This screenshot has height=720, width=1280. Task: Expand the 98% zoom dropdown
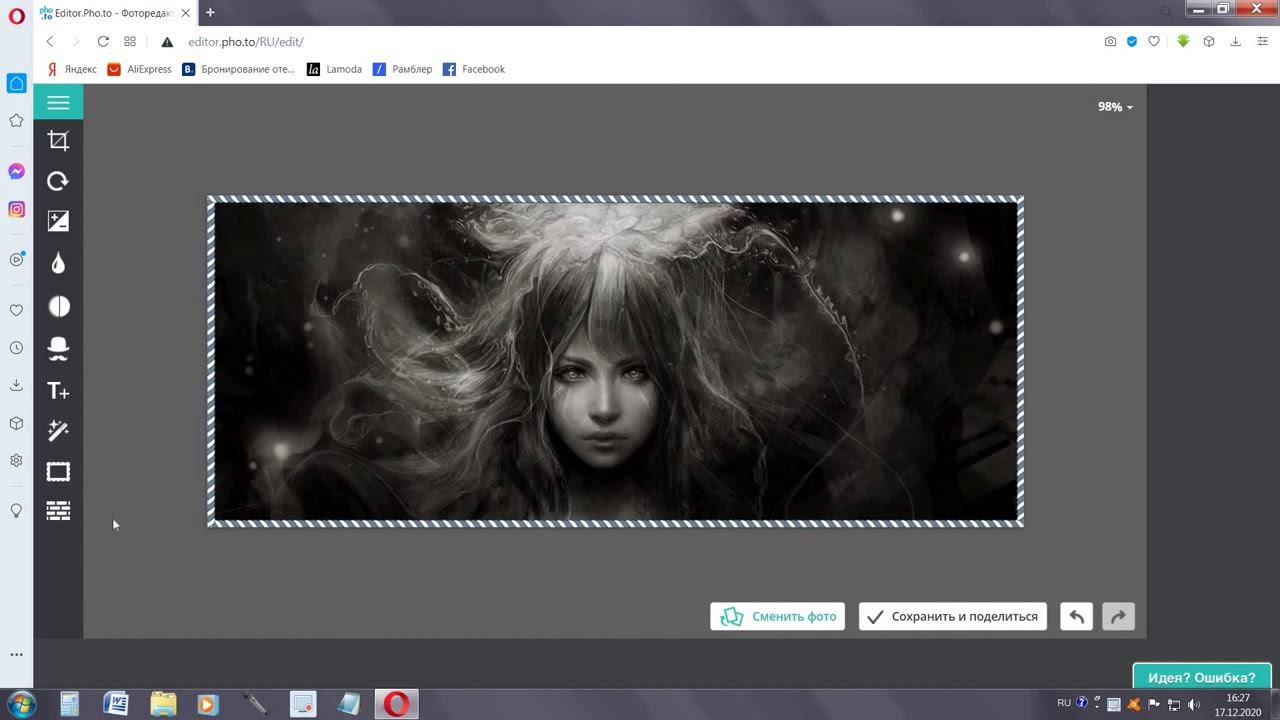pos(1115,107)
